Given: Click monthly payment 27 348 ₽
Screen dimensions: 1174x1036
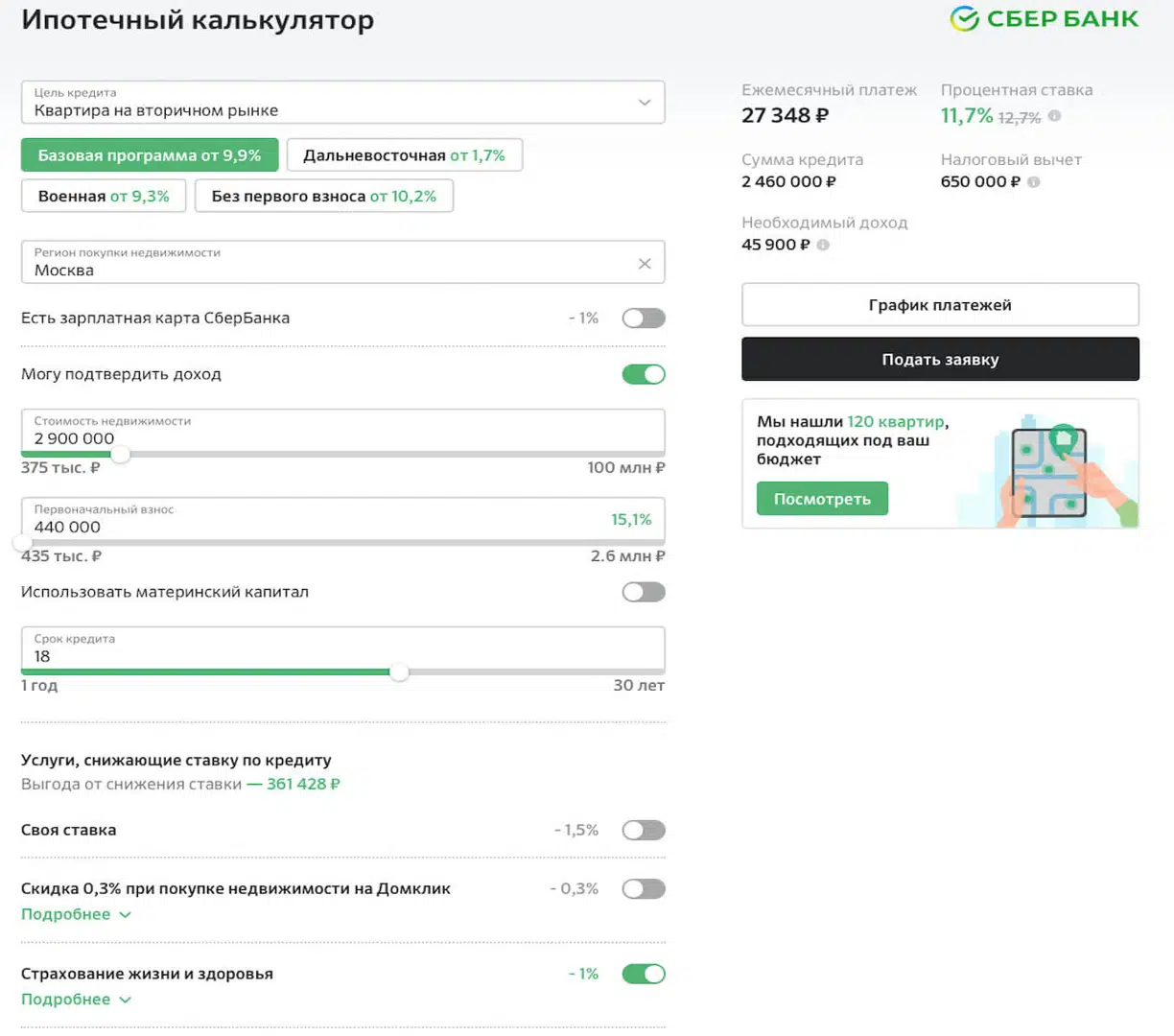Looking at the screenshot, I should click(785, 116).
